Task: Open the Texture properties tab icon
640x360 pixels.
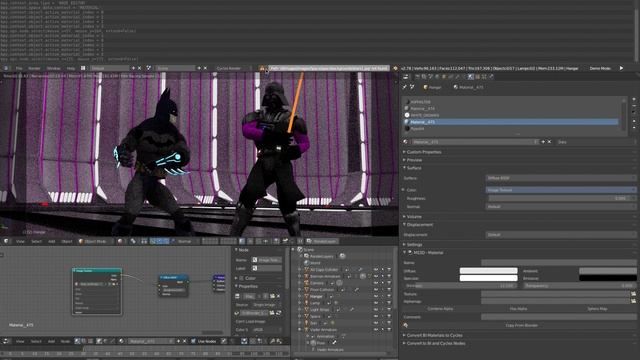Action: pyautogui.click(x=477, y=76)
